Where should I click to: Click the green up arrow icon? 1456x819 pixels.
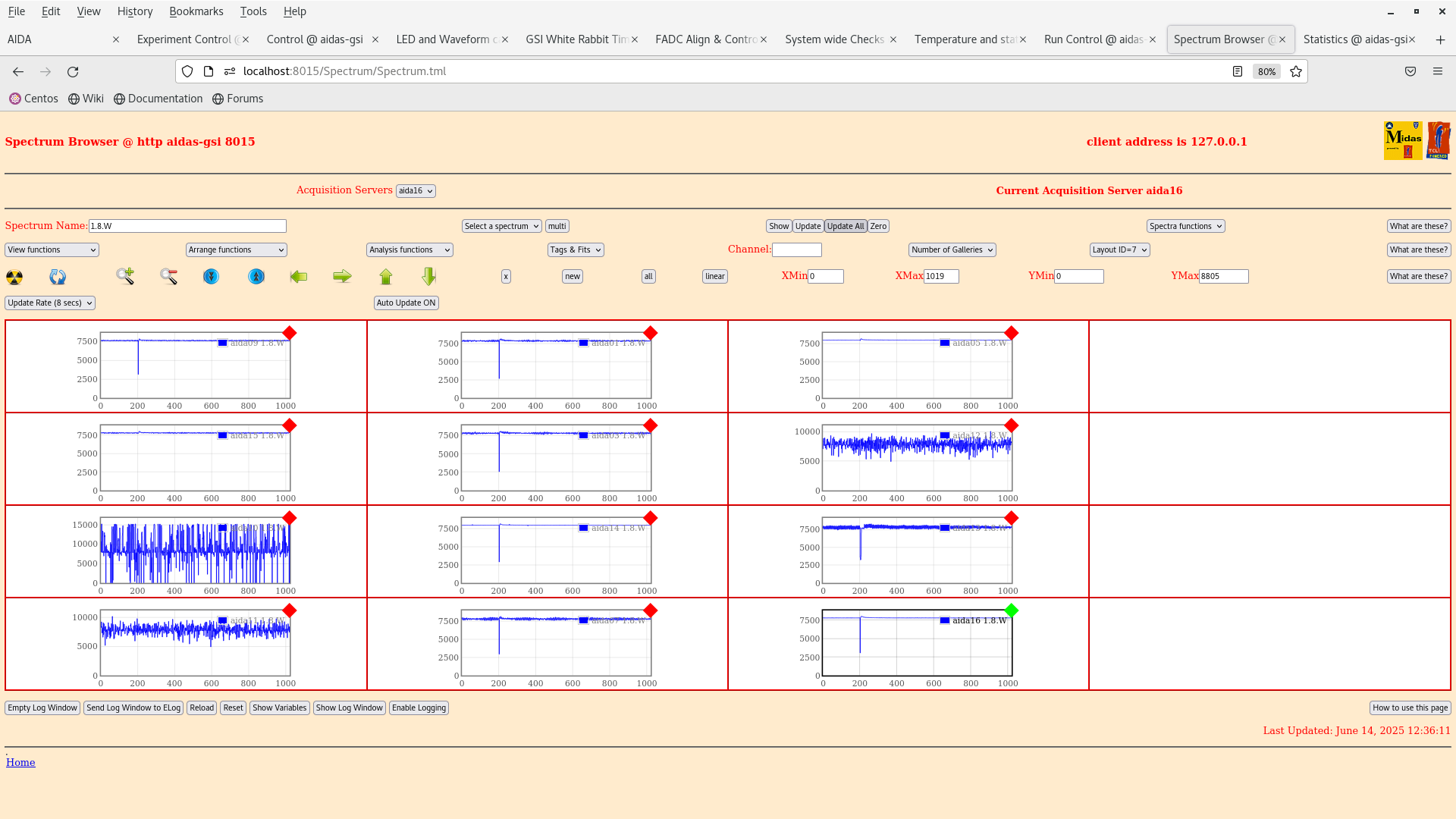(386, 277)
